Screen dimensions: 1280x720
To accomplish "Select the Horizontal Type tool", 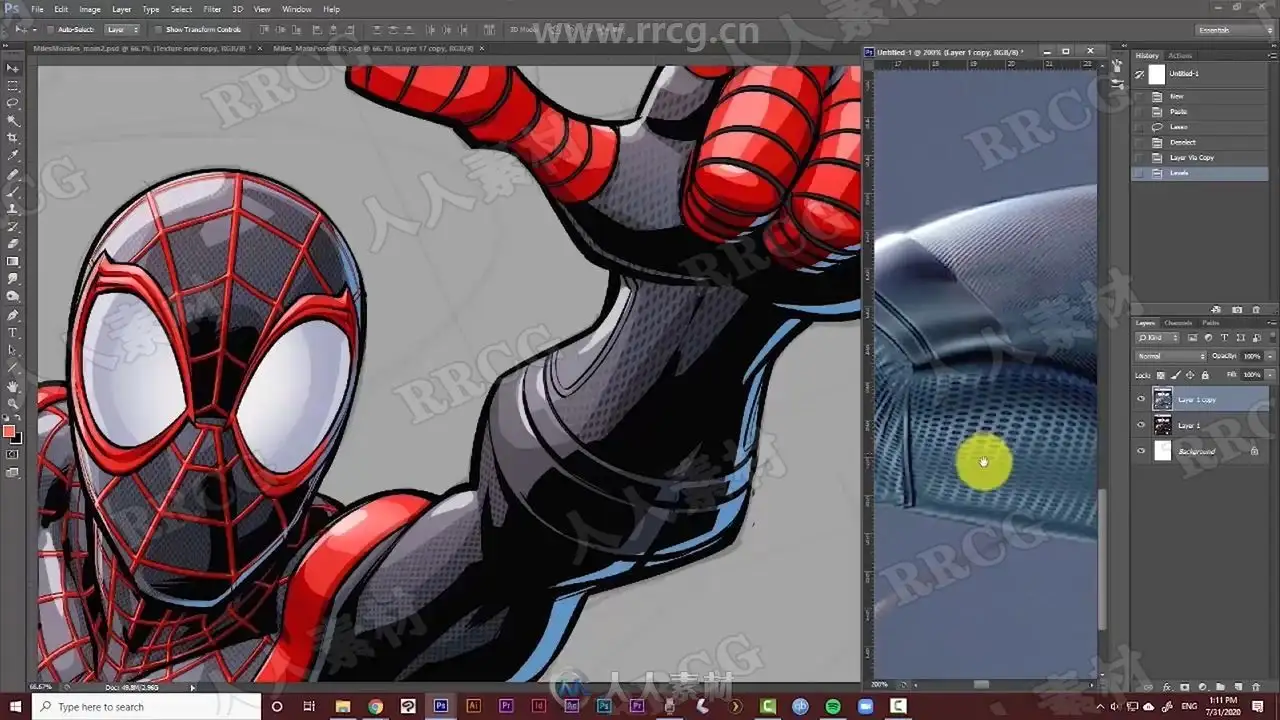I will click(x=13, y=332).
